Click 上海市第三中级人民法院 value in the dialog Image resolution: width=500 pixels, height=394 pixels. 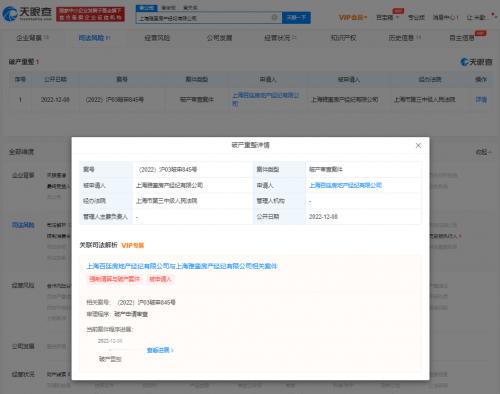(166, 201)
